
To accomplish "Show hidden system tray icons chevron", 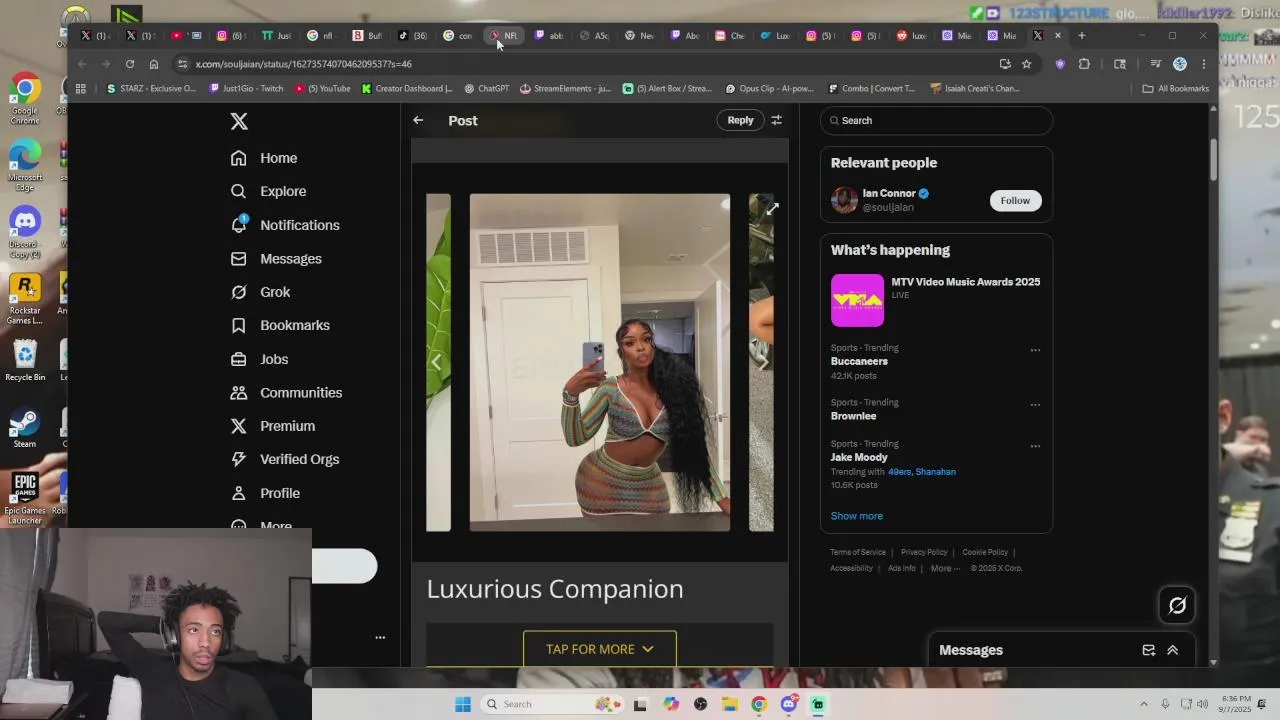I will (x=1144, y=704).
